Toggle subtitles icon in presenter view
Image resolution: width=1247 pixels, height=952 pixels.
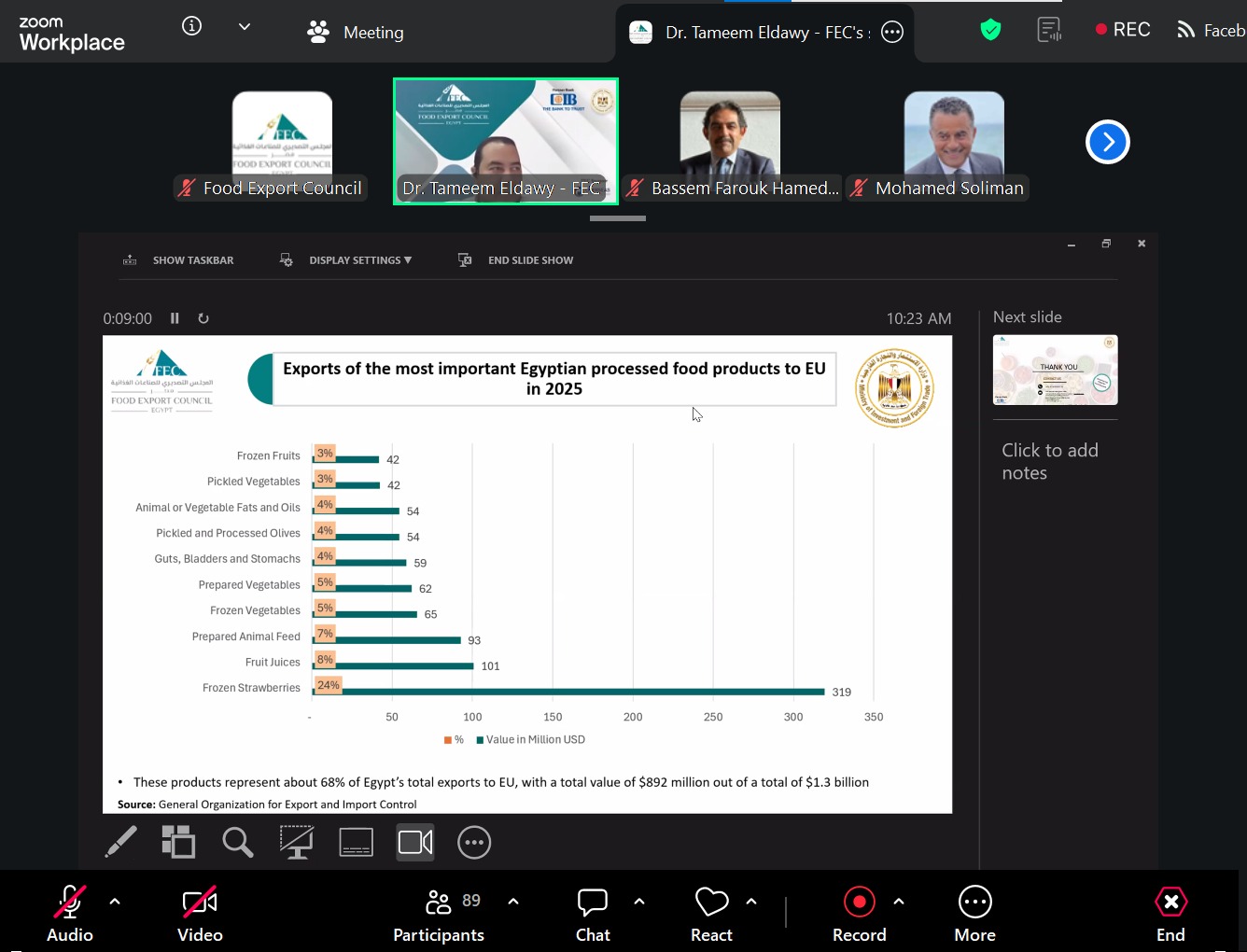pyautogui.click(x=356, y=842)
